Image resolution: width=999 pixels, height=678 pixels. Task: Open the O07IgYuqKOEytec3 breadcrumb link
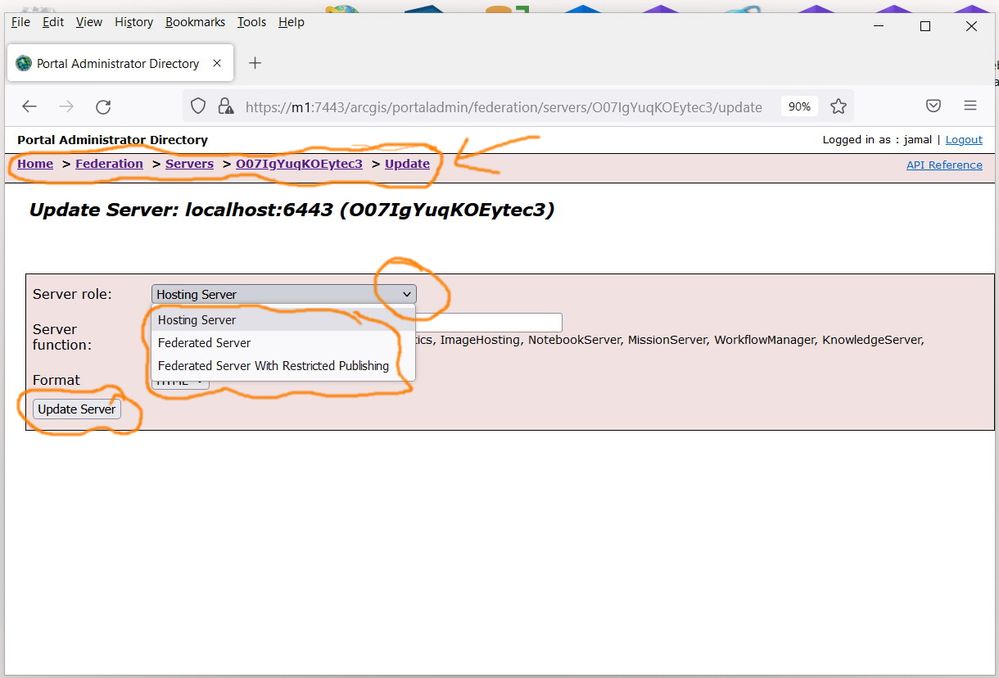pyautogui.click(x=299, y=164)
